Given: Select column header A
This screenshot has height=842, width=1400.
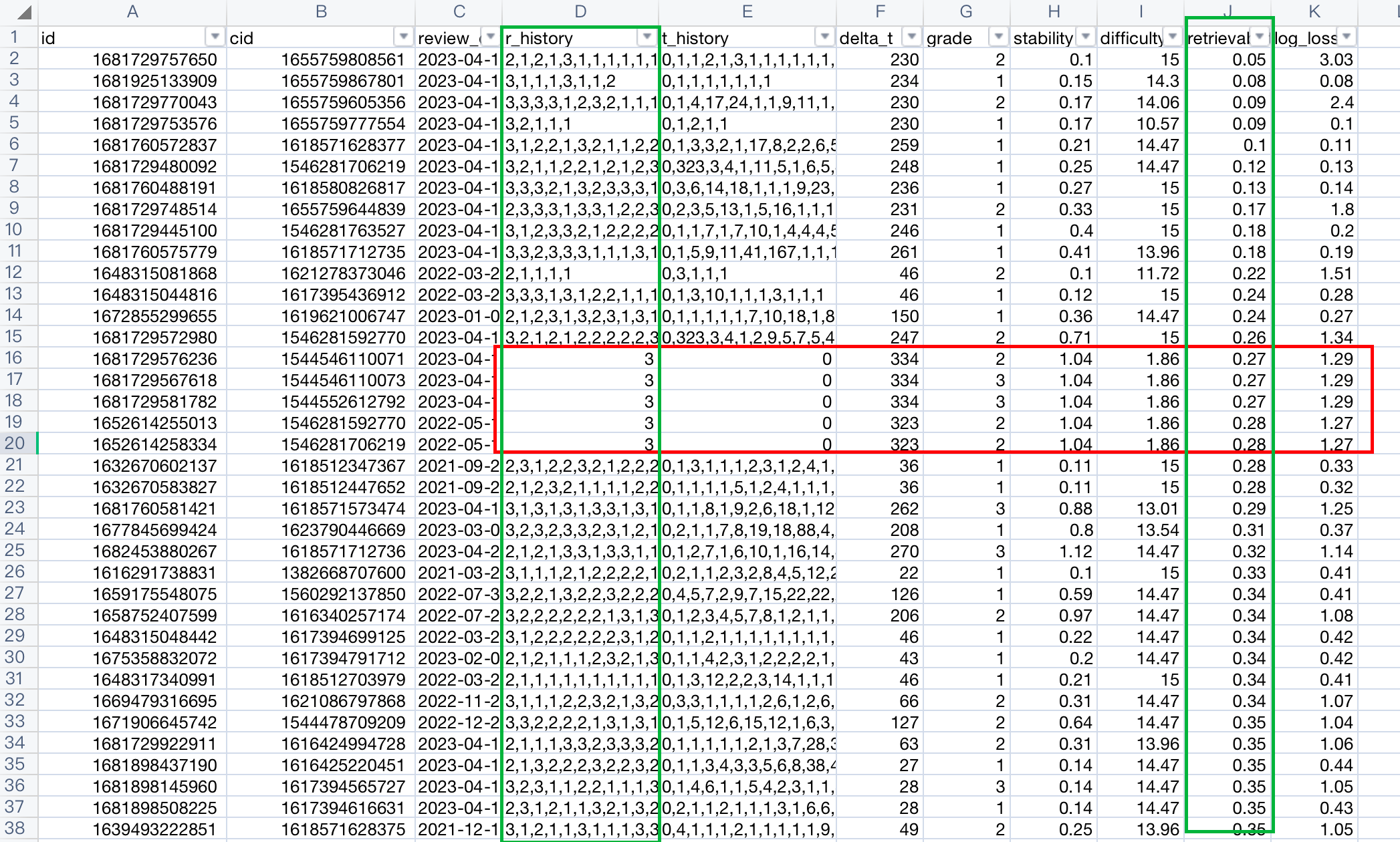Looking at the screenshot, I should pyautogui.click(x=132, y=11).
